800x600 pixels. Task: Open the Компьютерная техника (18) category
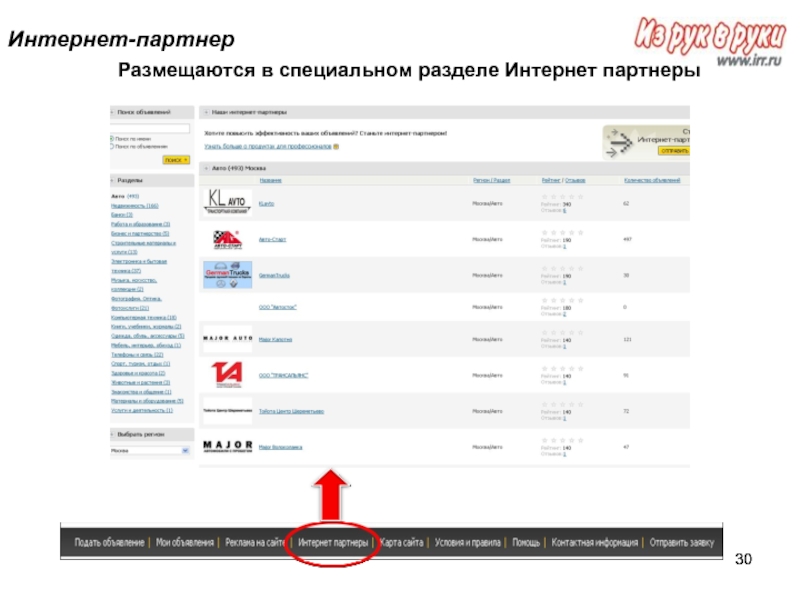point(144,317)
